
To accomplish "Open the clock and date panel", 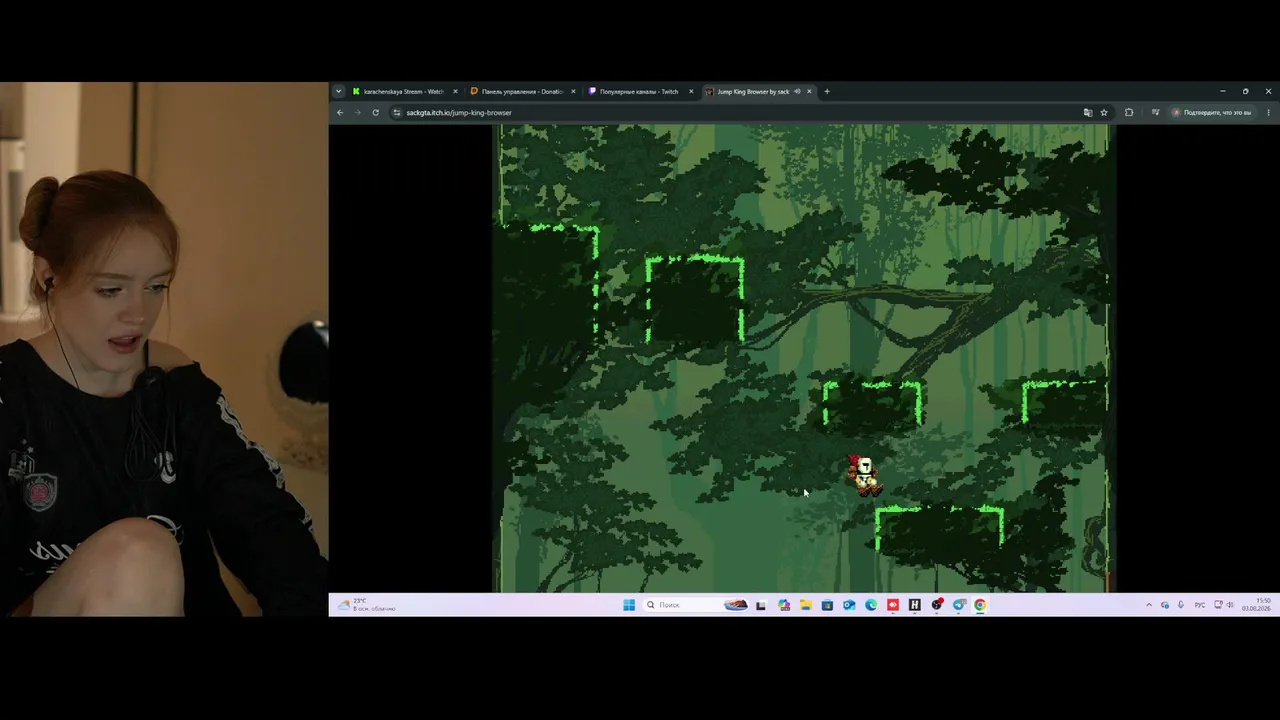I will [1256, 605].
